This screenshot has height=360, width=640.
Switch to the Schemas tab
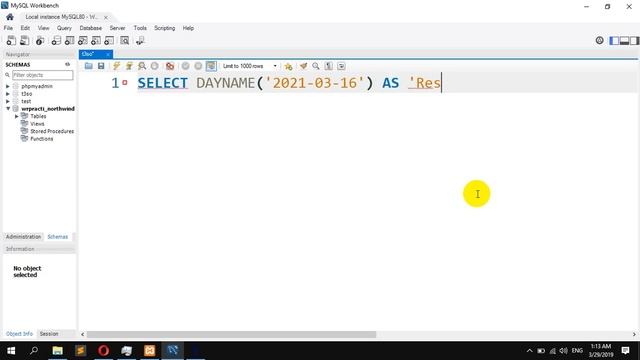tap(58, 237)
